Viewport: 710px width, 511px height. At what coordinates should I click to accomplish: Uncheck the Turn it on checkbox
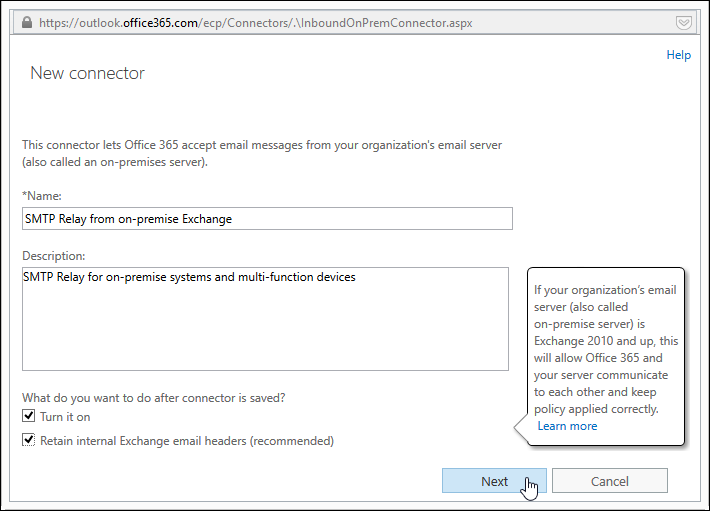click(29, 415)
